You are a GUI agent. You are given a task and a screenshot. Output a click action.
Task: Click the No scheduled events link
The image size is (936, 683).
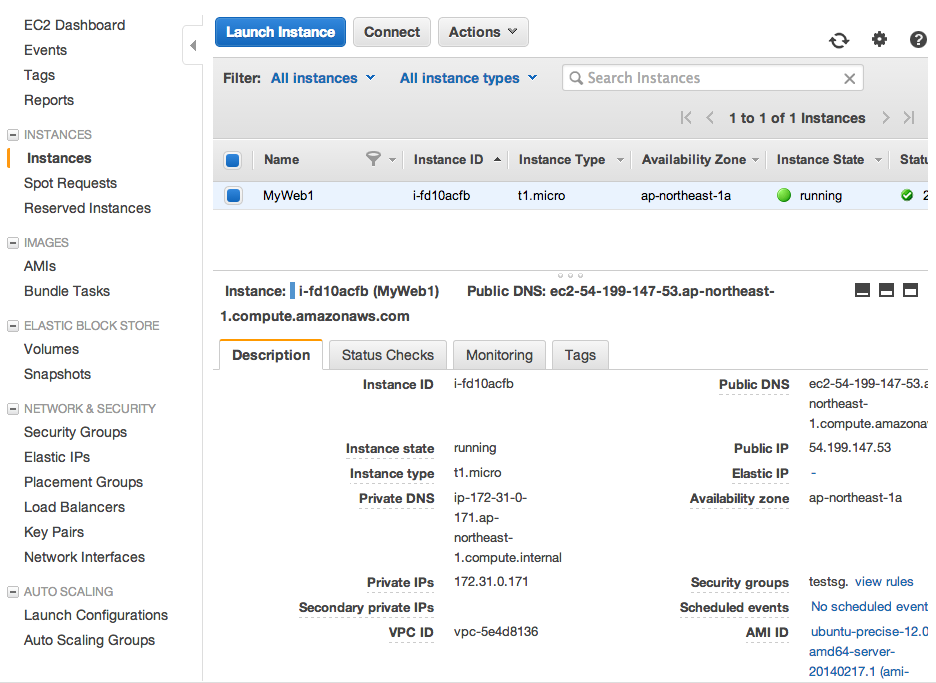869,607
